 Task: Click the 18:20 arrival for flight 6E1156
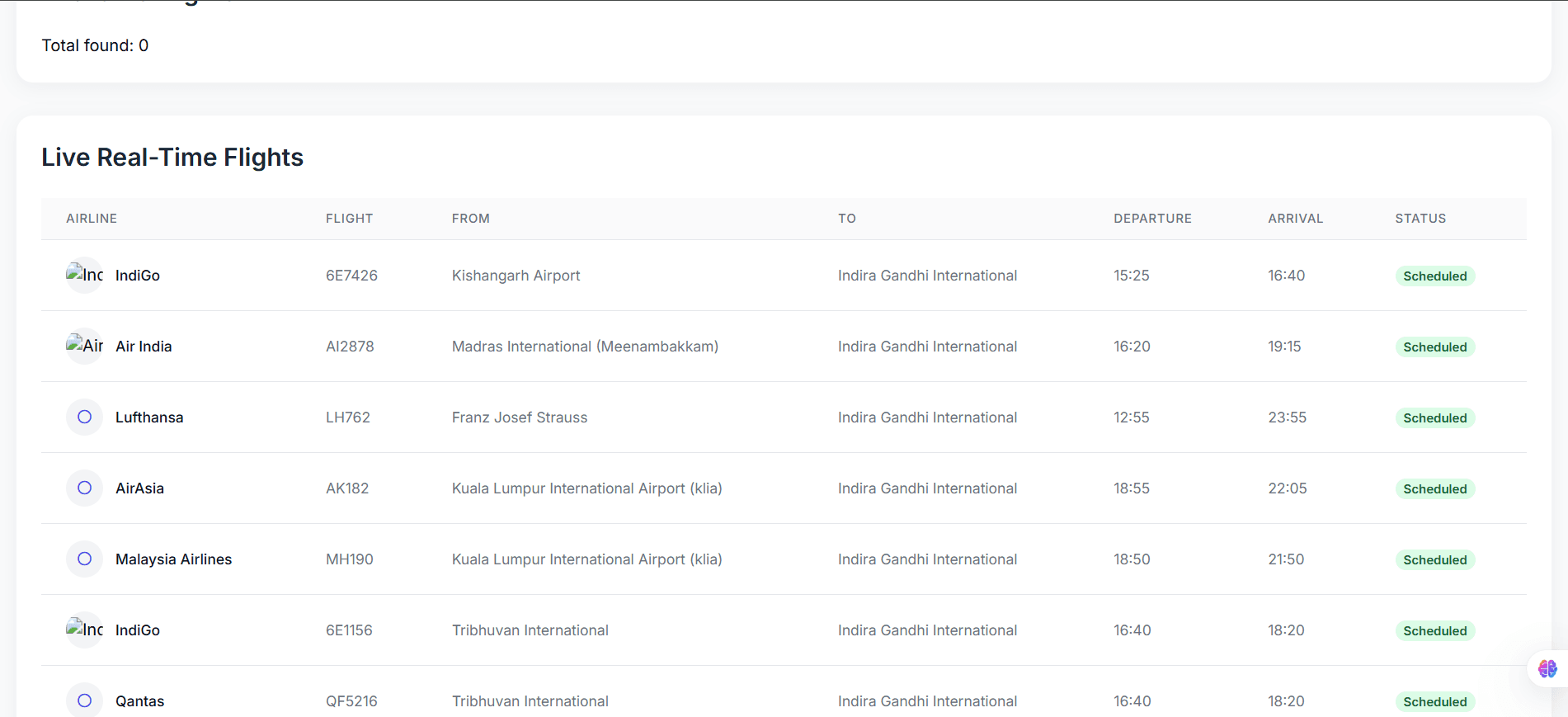1286,630
